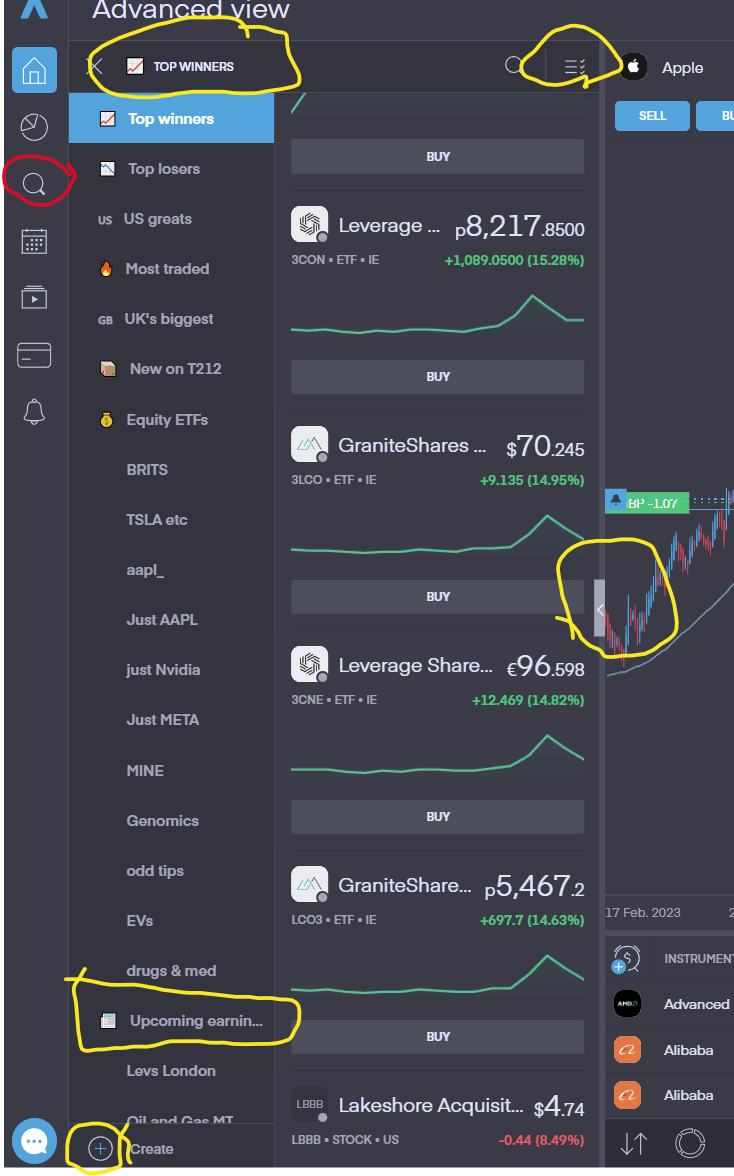The image size is (734, 1176).
Task: Open the Home icon in sidebar
Action: pyautogui.click(x=34, y=71)
